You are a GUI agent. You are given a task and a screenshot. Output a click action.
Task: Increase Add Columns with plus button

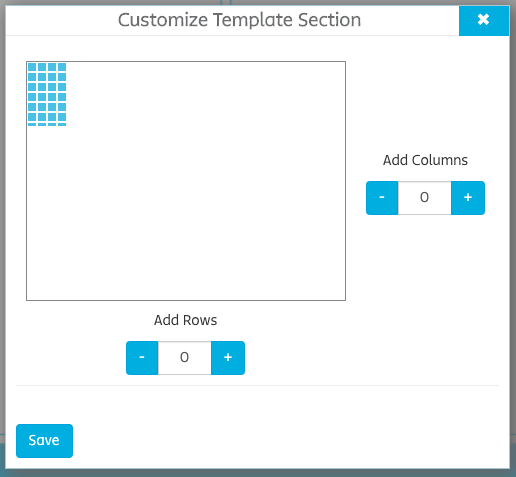tap(468, 198)
